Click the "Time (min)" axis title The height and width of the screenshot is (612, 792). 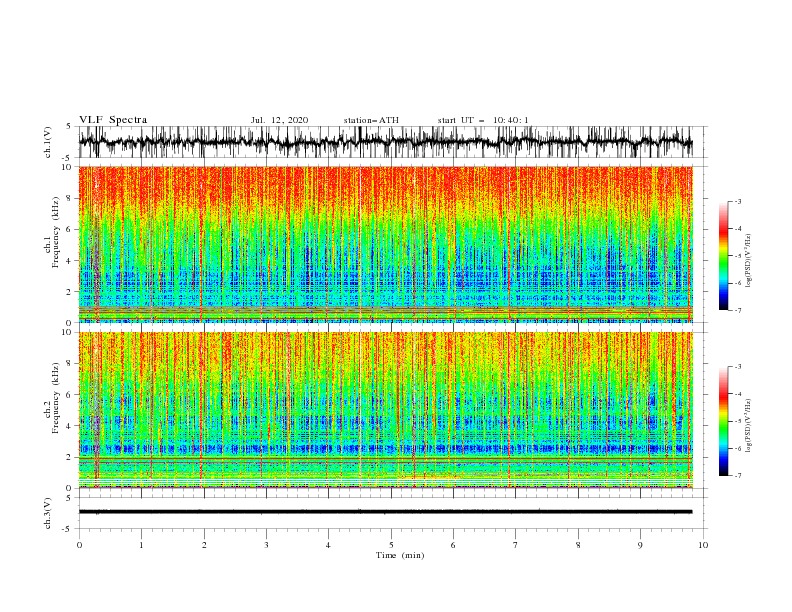[x=400, y=555]
